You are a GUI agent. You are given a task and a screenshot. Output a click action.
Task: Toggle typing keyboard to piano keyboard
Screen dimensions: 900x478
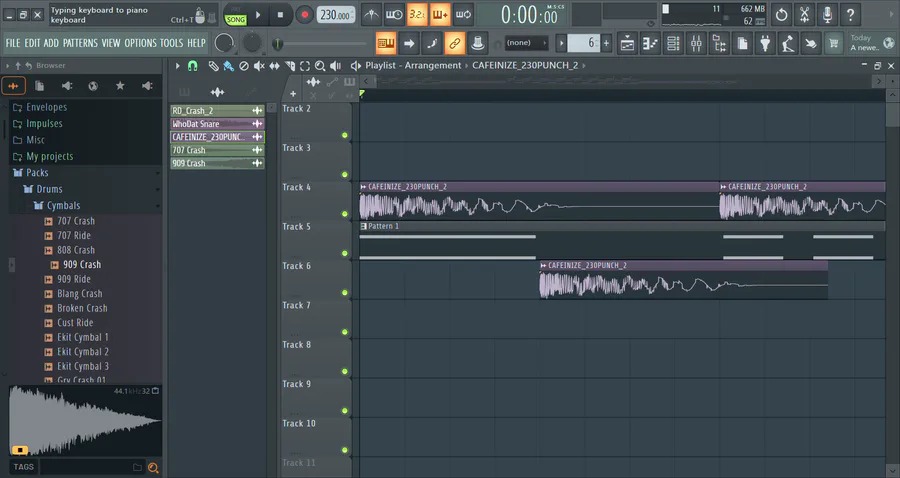tap(386, 43)
